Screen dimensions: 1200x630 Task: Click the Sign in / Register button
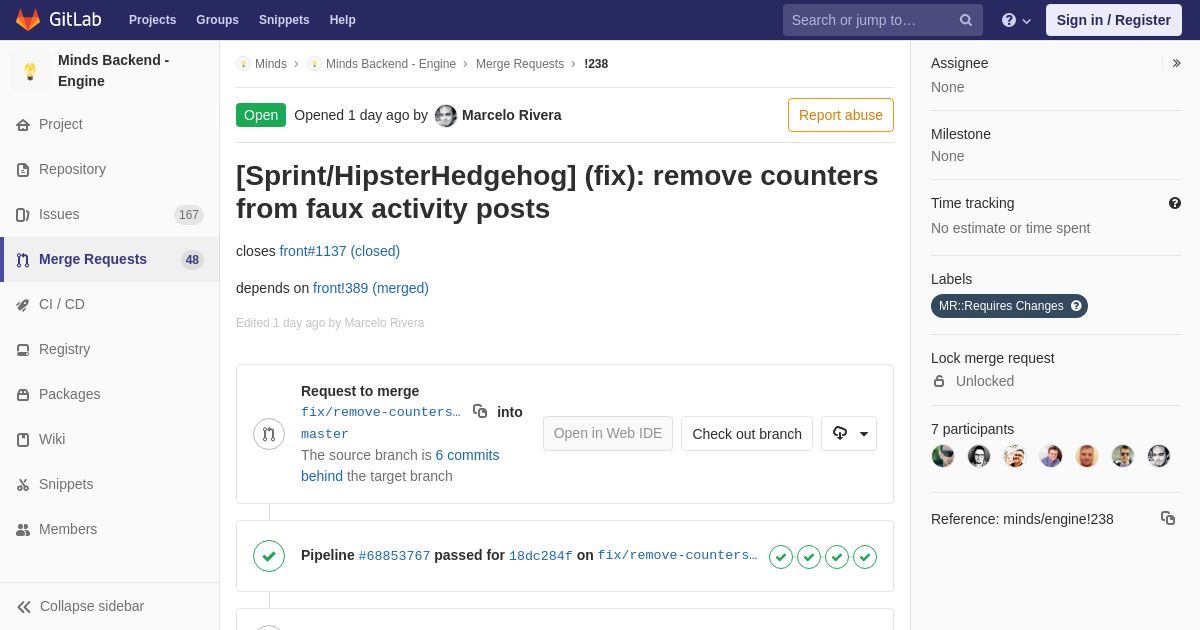coord(1114,20)
